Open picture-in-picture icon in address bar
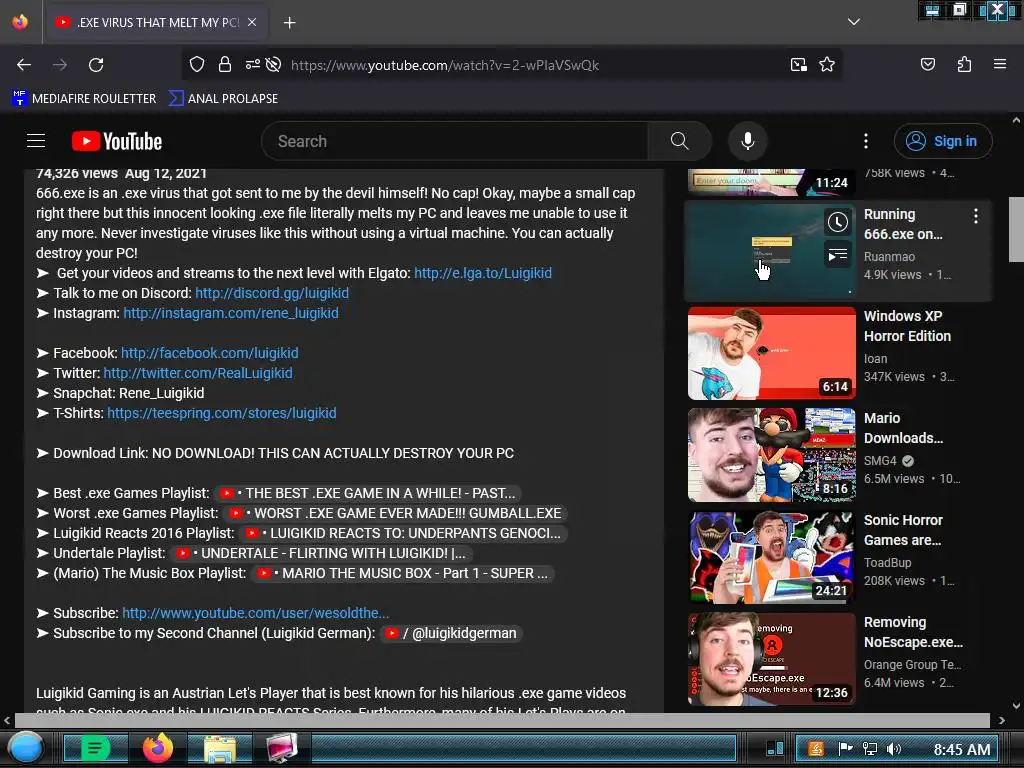The image size is (1024, 768). tap(798, 65)
